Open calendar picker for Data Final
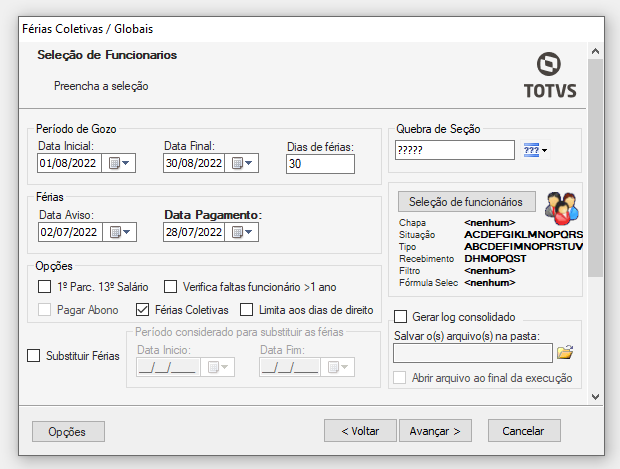The width and height of the screenshot is (620, 469). click(242, 163)
